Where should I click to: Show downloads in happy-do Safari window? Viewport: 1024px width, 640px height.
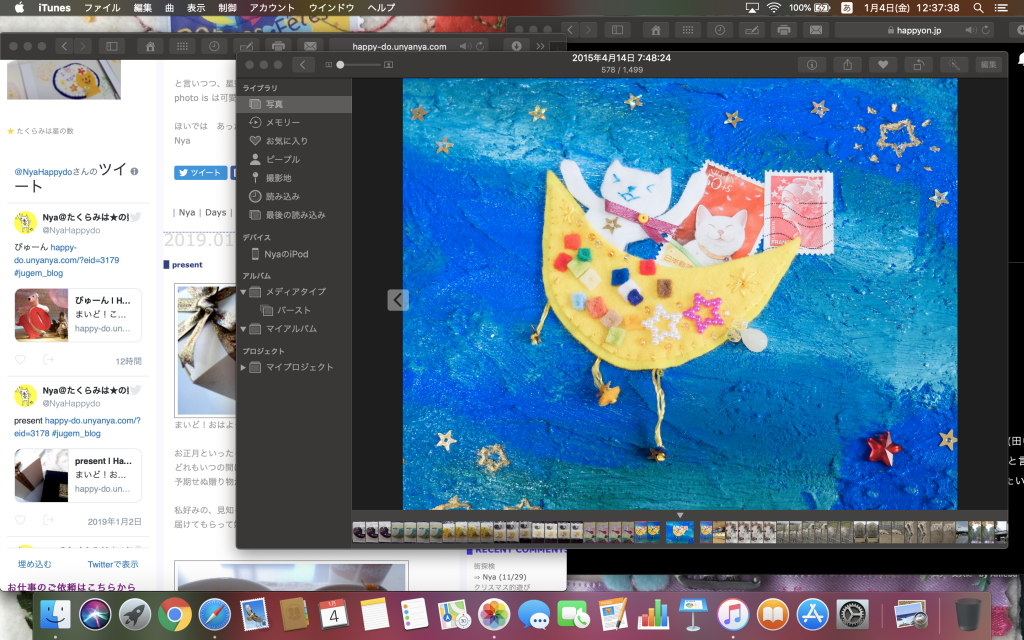[x=516, y=46]
